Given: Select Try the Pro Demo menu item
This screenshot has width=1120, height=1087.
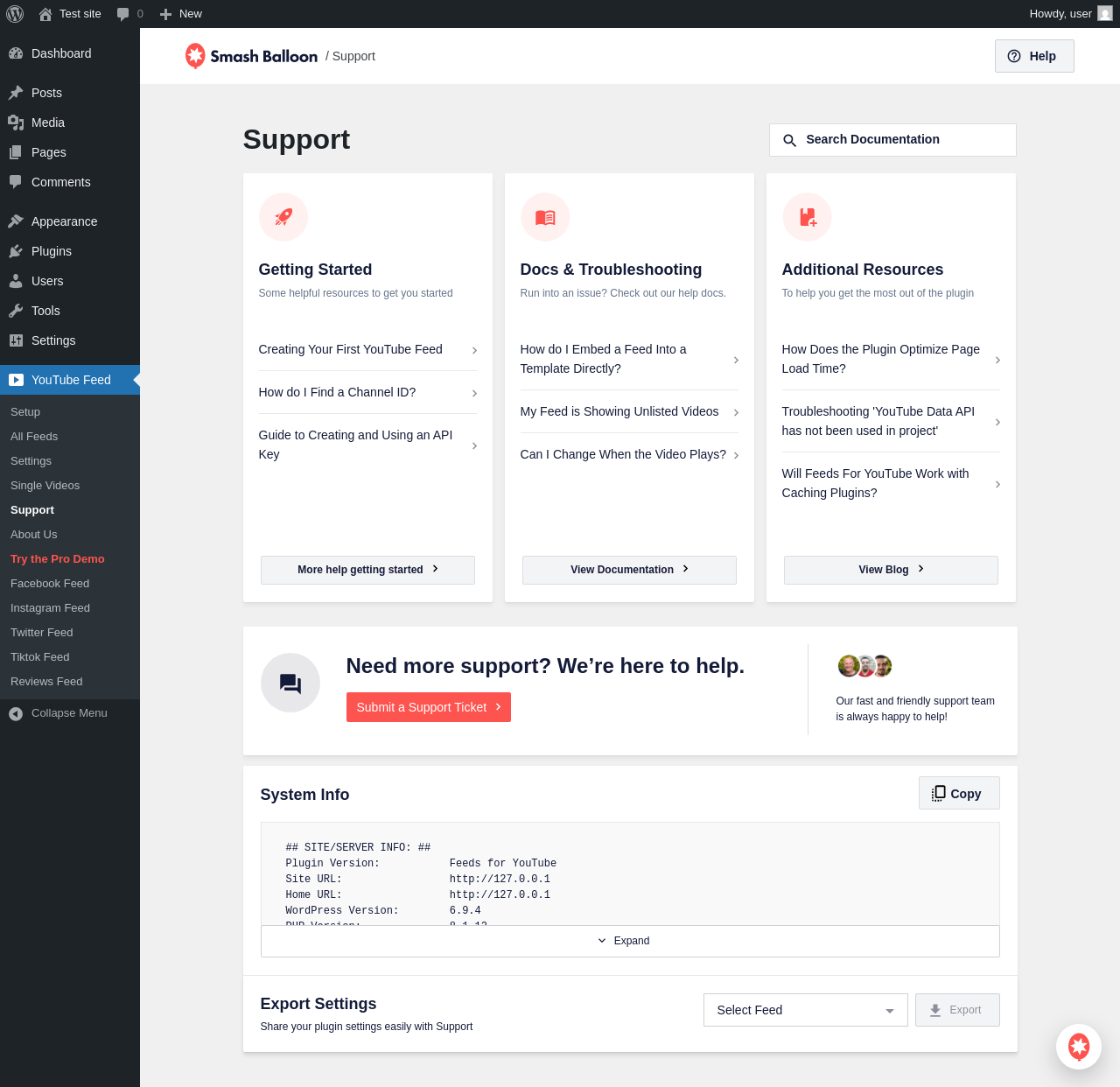Looking at the screenshot, I should tap(58, 559).
